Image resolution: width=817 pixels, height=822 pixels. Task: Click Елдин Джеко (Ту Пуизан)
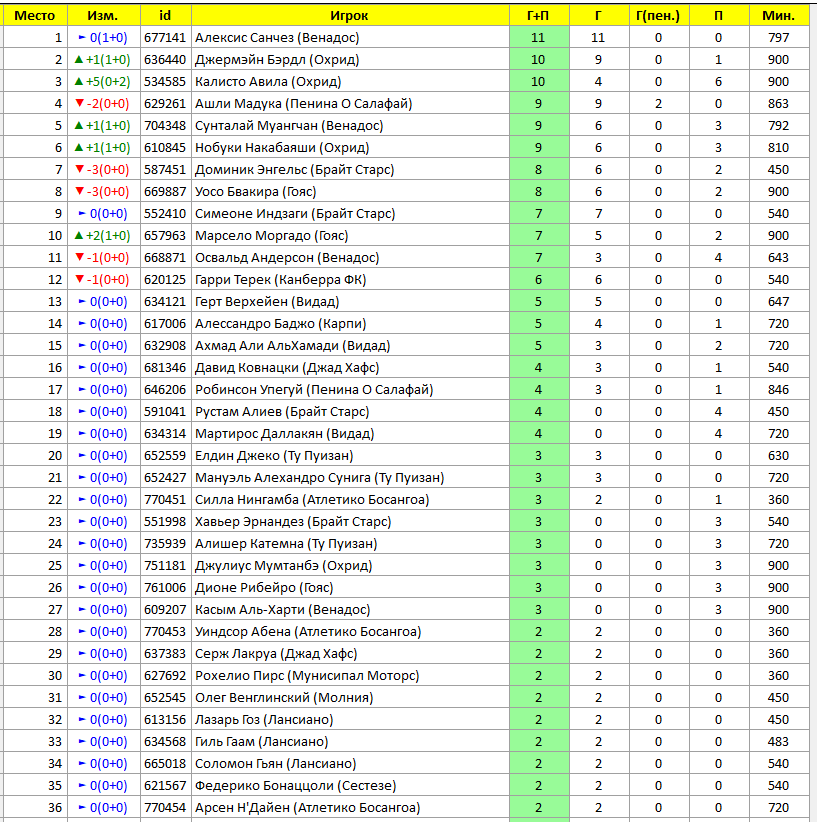coord(350,456)
